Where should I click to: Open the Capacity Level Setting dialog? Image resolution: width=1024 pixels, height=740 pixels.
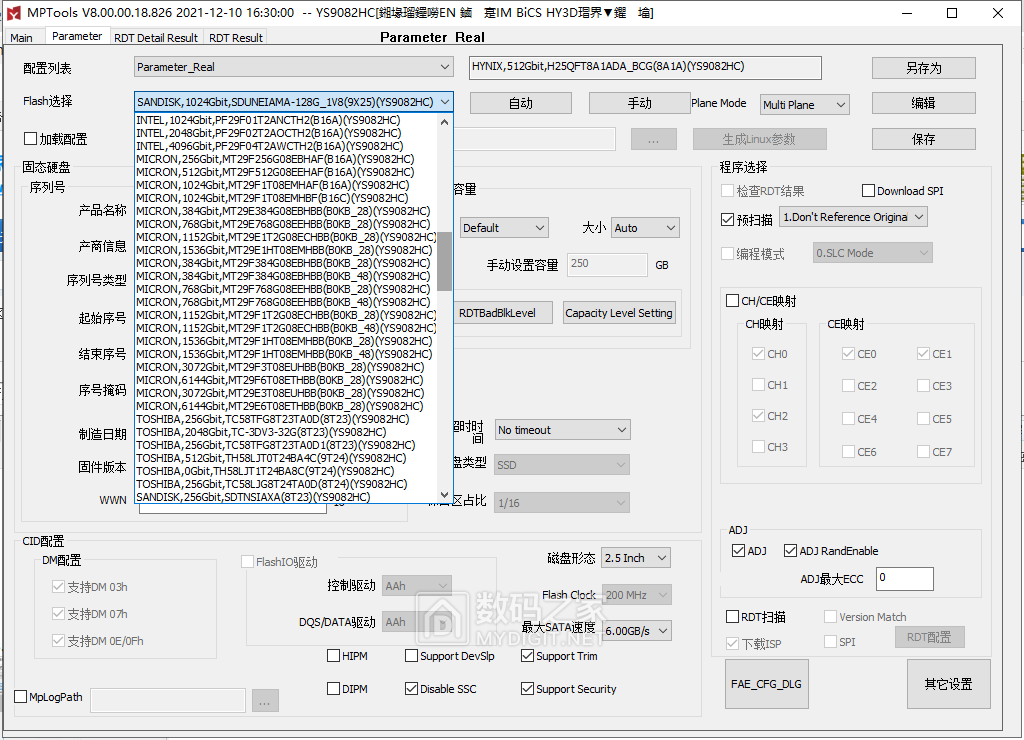[618, 312]
